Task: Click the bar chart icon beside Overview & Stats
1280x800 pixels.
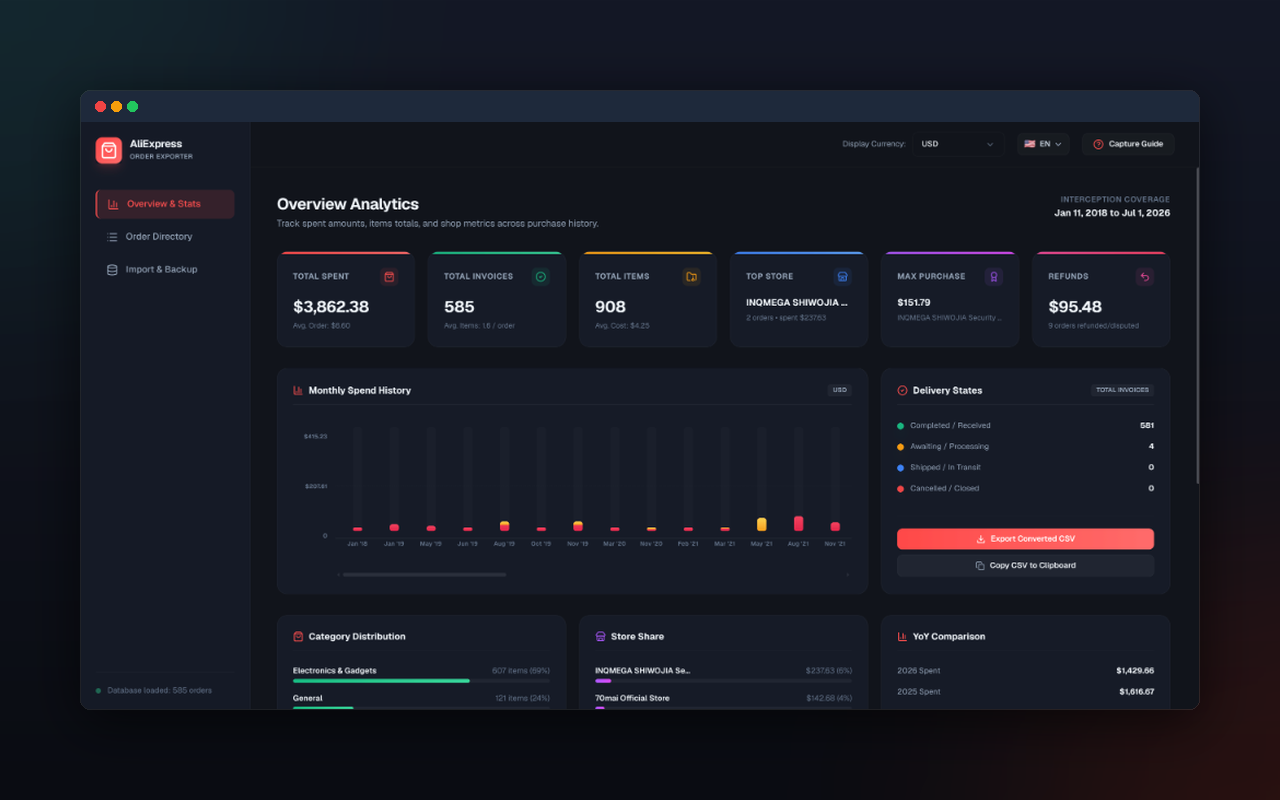Action: (113, 204)
